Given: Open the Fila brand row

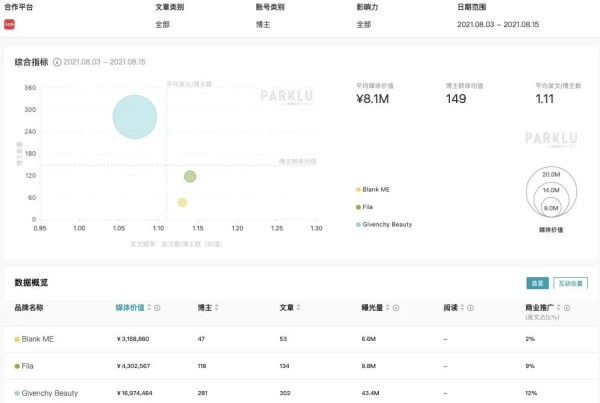Looking at the screenshot, I should click(x=300, y=366).
